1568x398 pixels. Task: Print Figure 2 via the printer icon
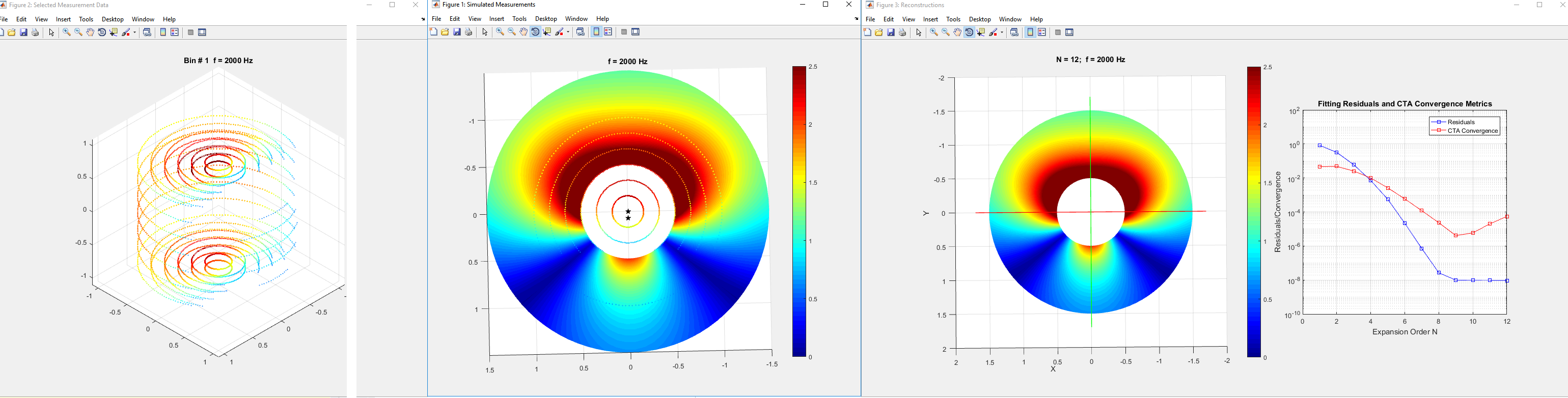tap(35, 32)
